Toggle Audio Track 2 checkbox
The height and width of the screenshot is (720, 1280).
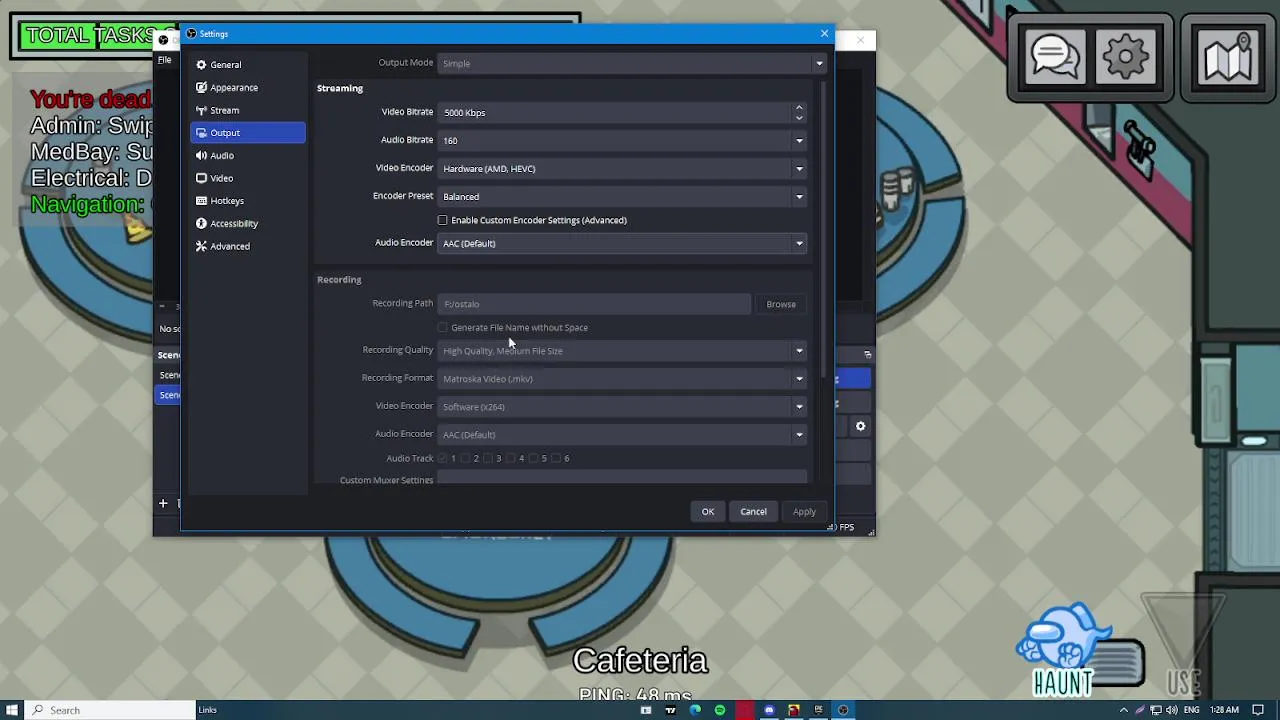coord(465,458)
